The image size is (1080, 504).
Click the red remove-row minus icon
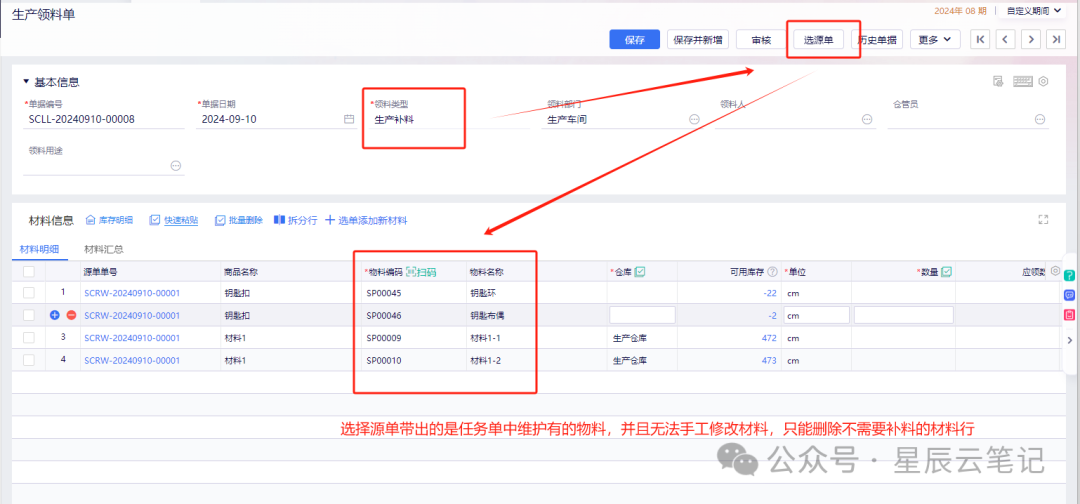pyautogui.click(x=71, y=315)
